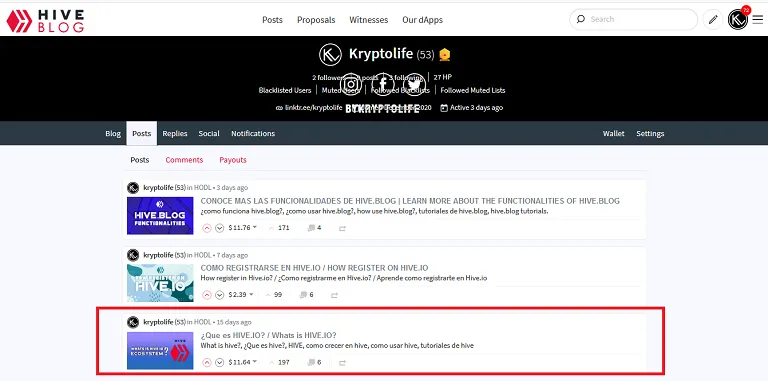Open the hamburger menu icon
Viewport: 768px width, 381px height.
click(x=758, y=20)
